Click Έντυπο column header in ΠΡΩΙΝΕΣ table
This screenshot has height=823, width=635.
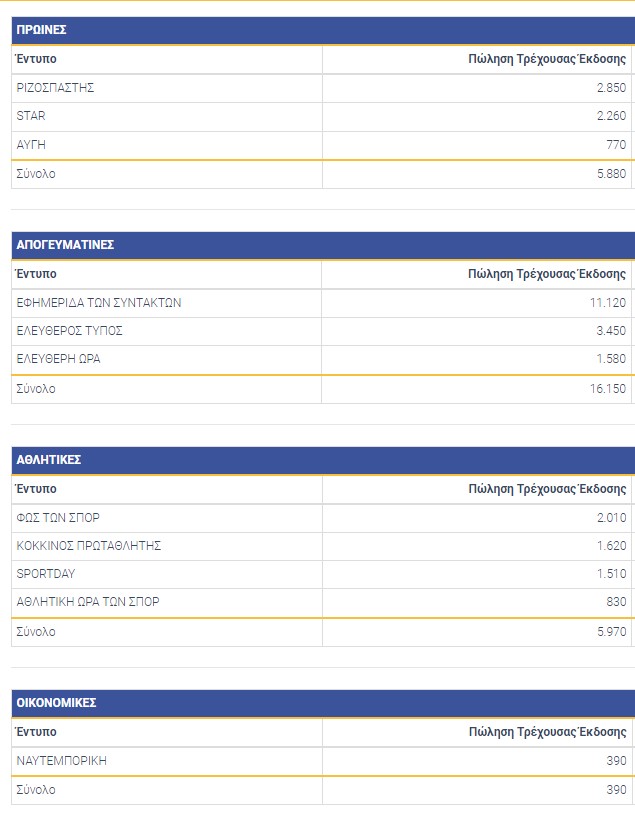click(x=36, y=59)
